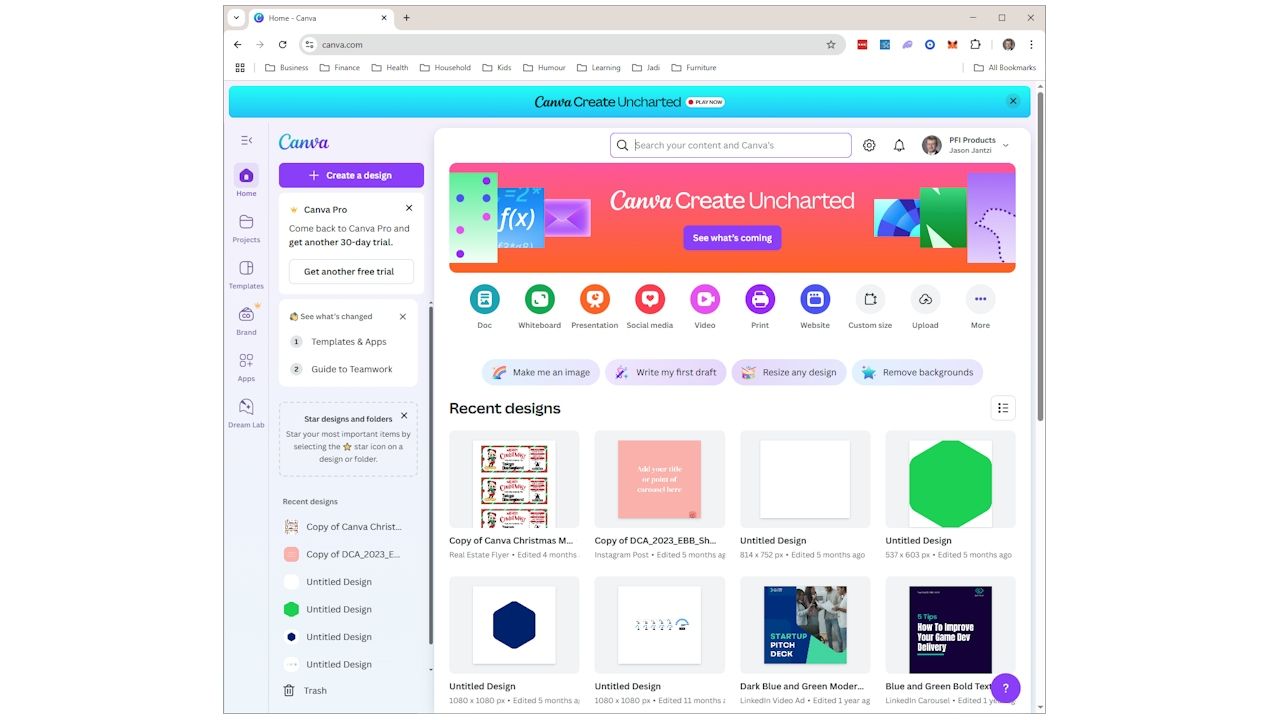Viewport: 1280px width, 720px height.
Task: Select the Home - Canva browser tab
Action: pyautogui.click(x=321, y=18)
